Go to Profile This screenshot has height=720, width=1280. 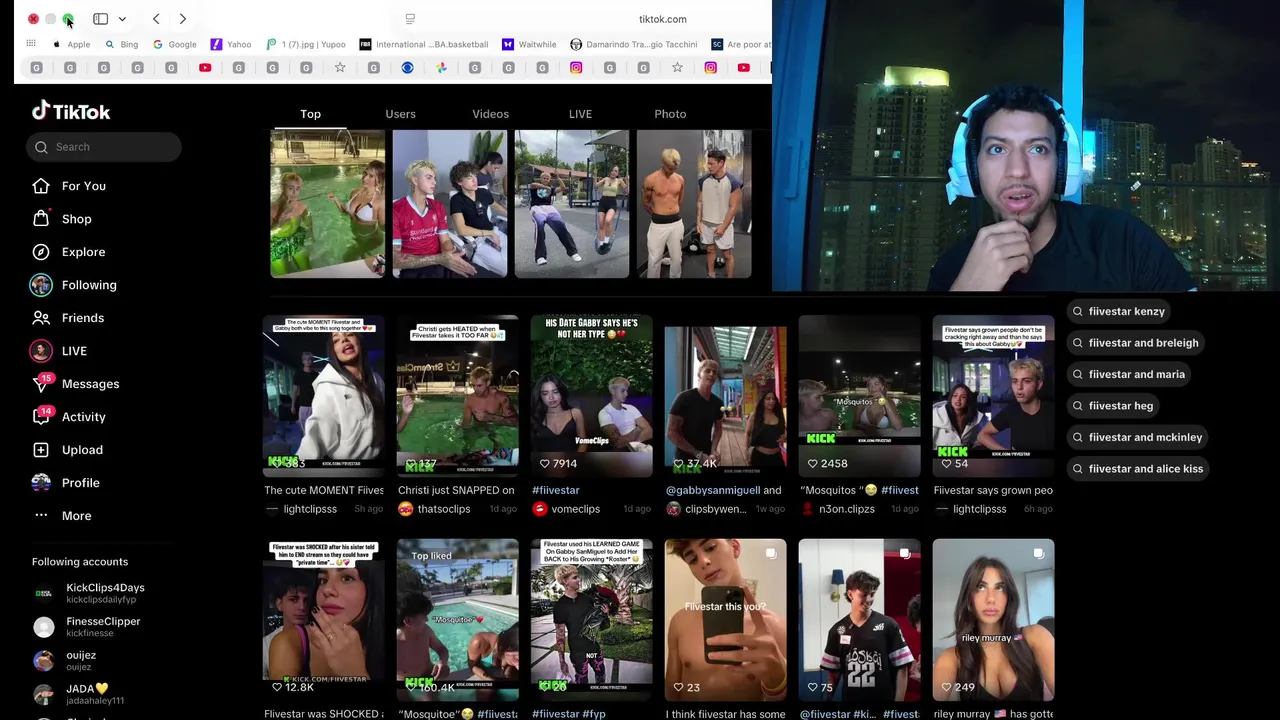(80, 483)
